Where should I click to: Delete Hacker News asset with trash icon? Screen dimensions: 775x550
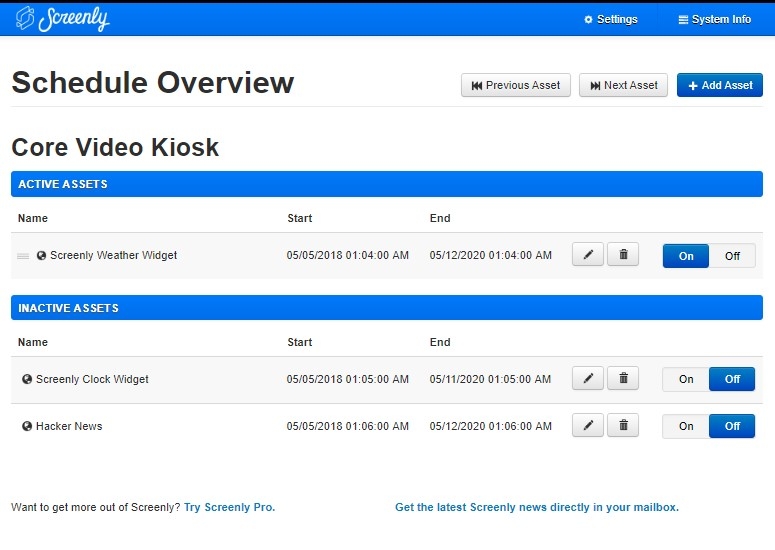(x=623, y=425)
